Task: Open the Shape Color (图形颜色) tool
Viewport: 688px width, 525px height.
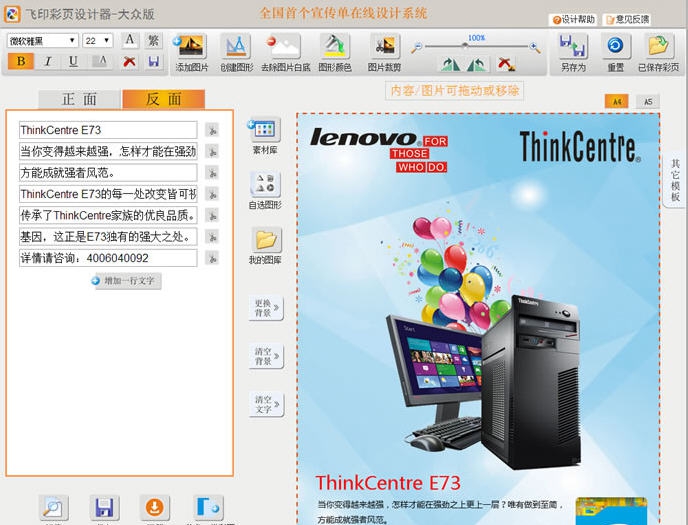Action: (x=334, y=46)
